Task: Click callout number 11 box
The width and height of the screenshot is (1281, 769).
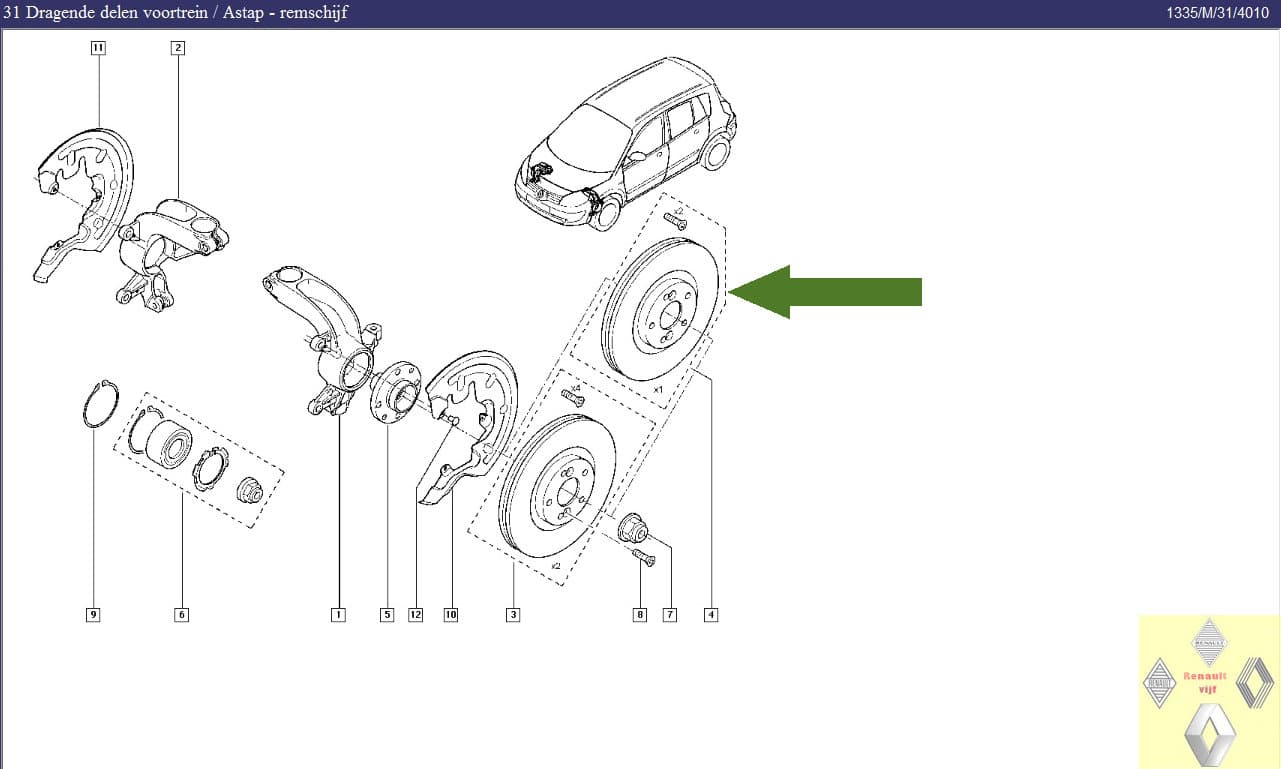Action: point(98,47)
